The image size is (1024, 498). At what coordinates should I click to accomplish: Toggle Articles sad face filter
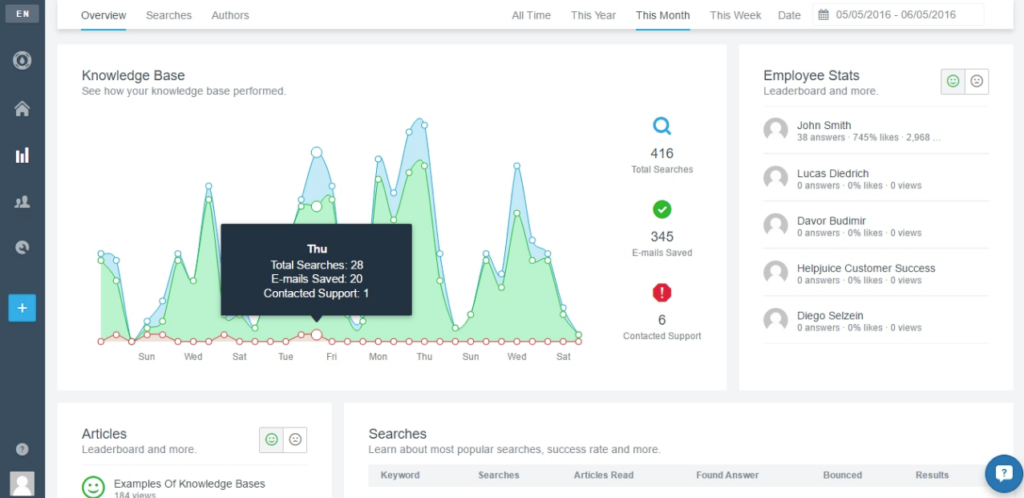295,440
